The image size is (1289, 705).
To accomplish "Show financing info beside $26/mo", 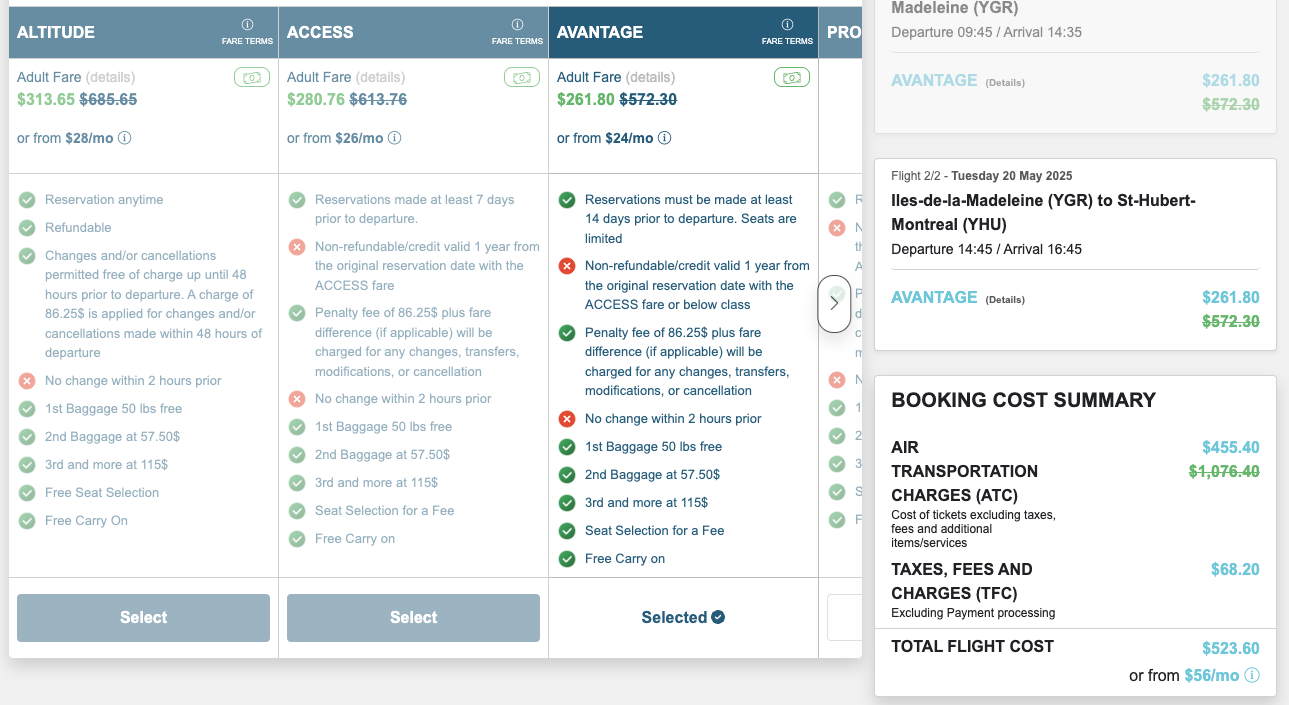I will [x=395, y=138].
